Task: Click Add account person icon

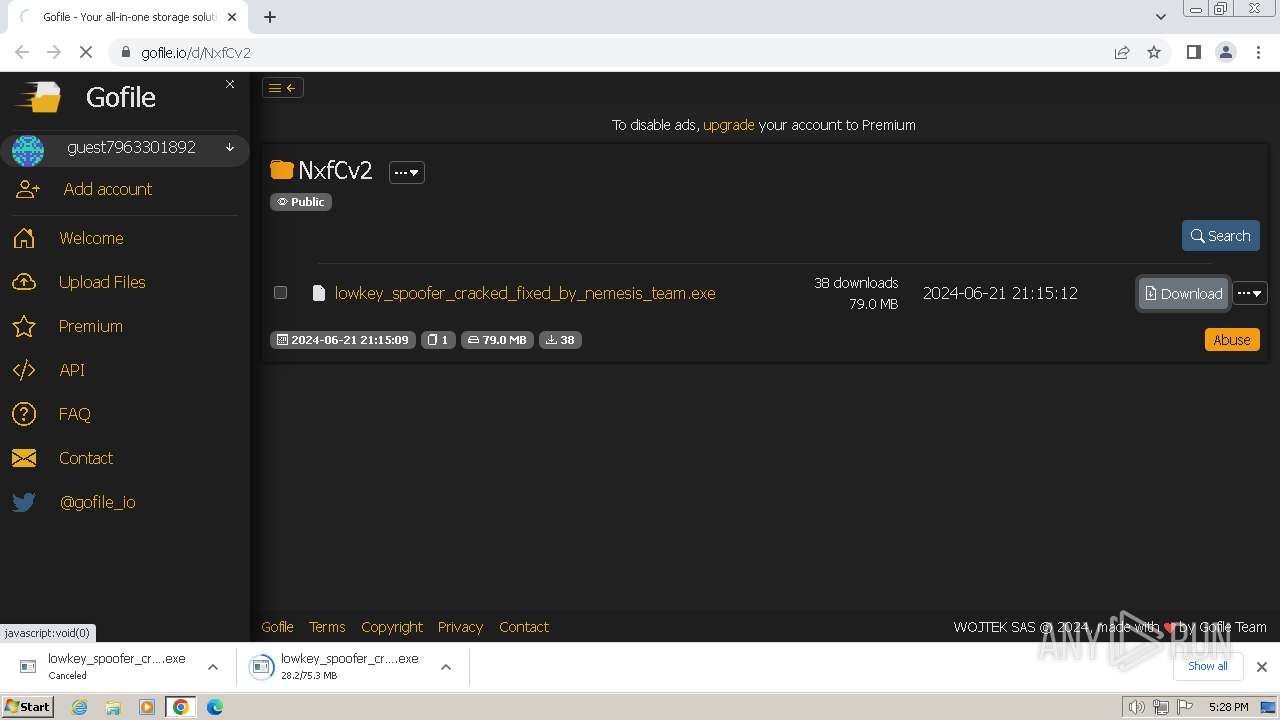Action: pos(27,189)
